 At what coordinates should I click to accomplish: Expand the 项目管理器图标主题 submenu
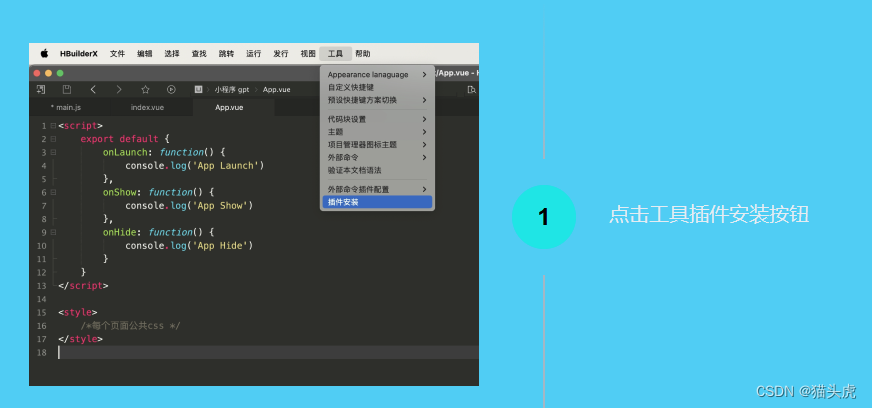(x=377, y=145)
